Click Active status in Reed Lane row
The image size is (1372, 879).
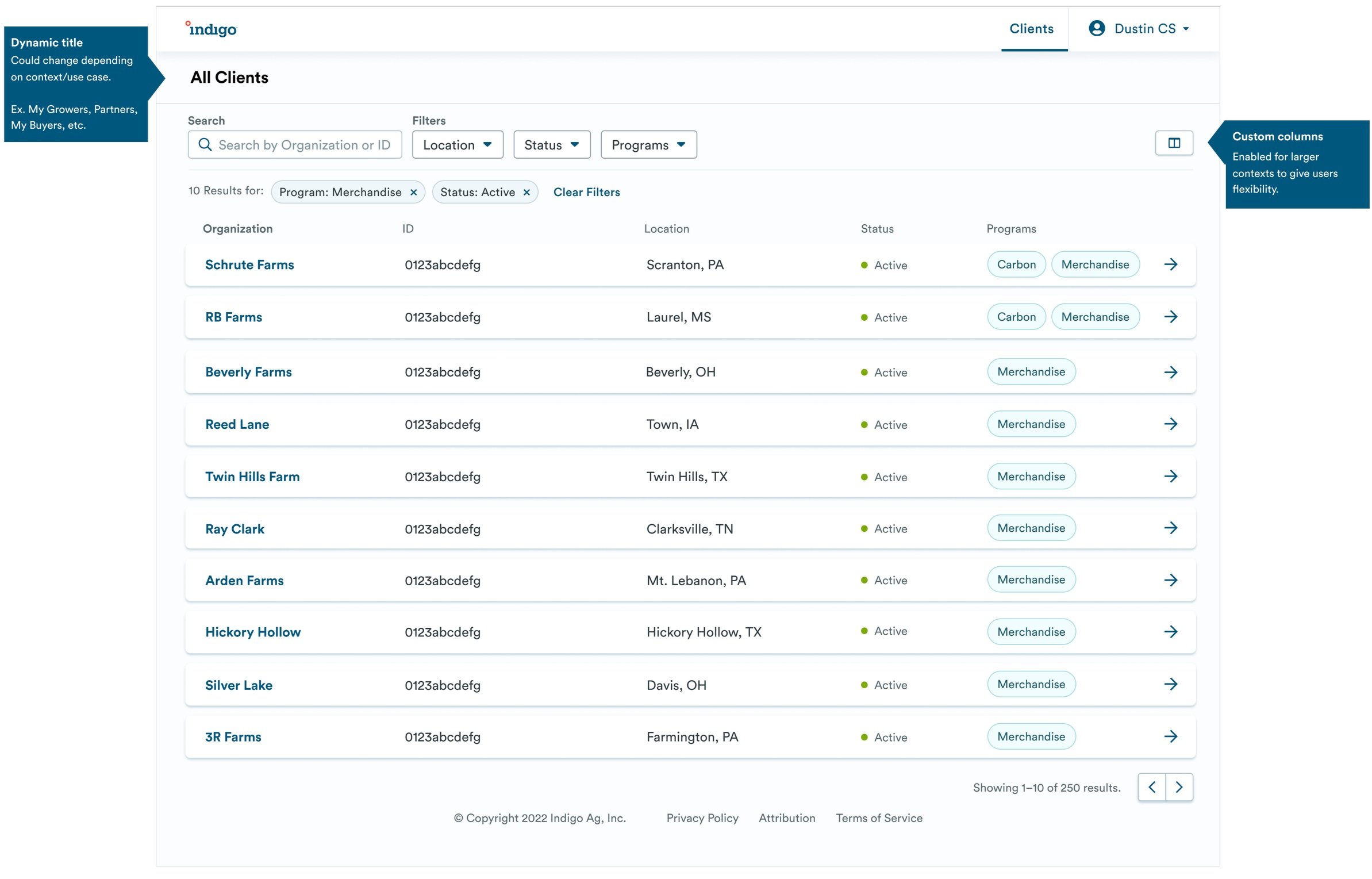(884, 425)
